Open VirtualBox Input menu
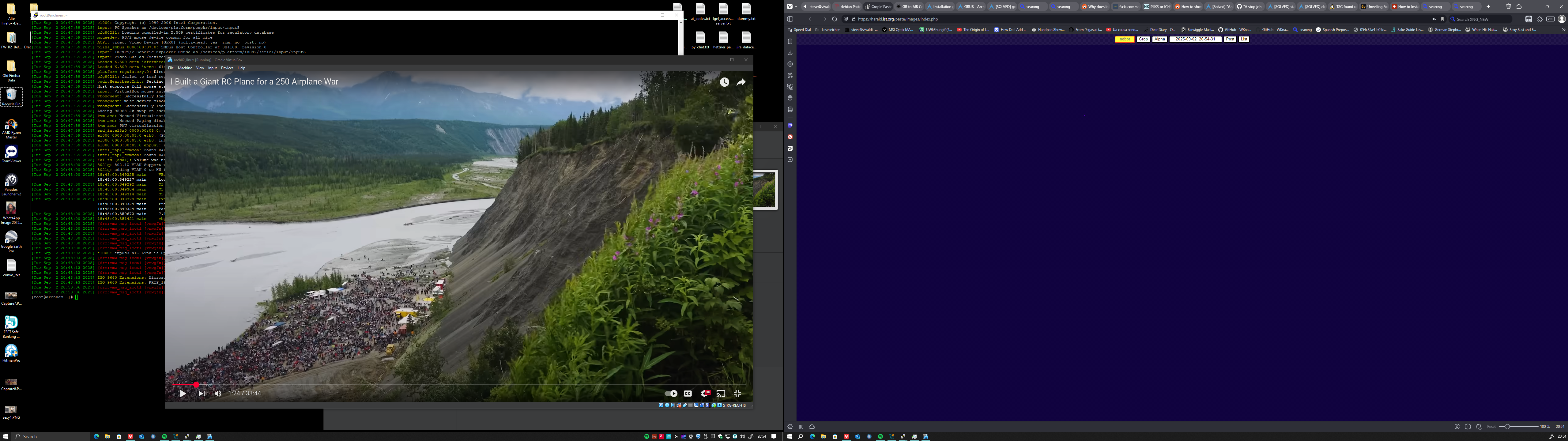This screenshot has width=1568, height=441. pos(213,68)
